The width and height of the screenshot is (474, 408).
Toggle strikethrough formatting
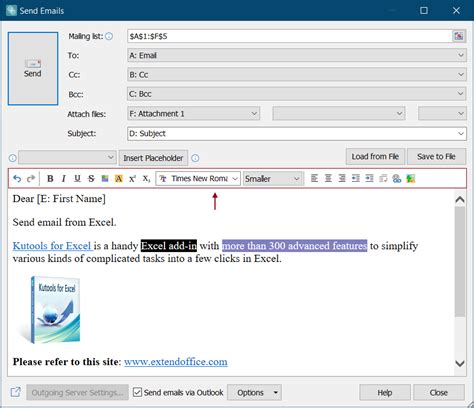91,179
